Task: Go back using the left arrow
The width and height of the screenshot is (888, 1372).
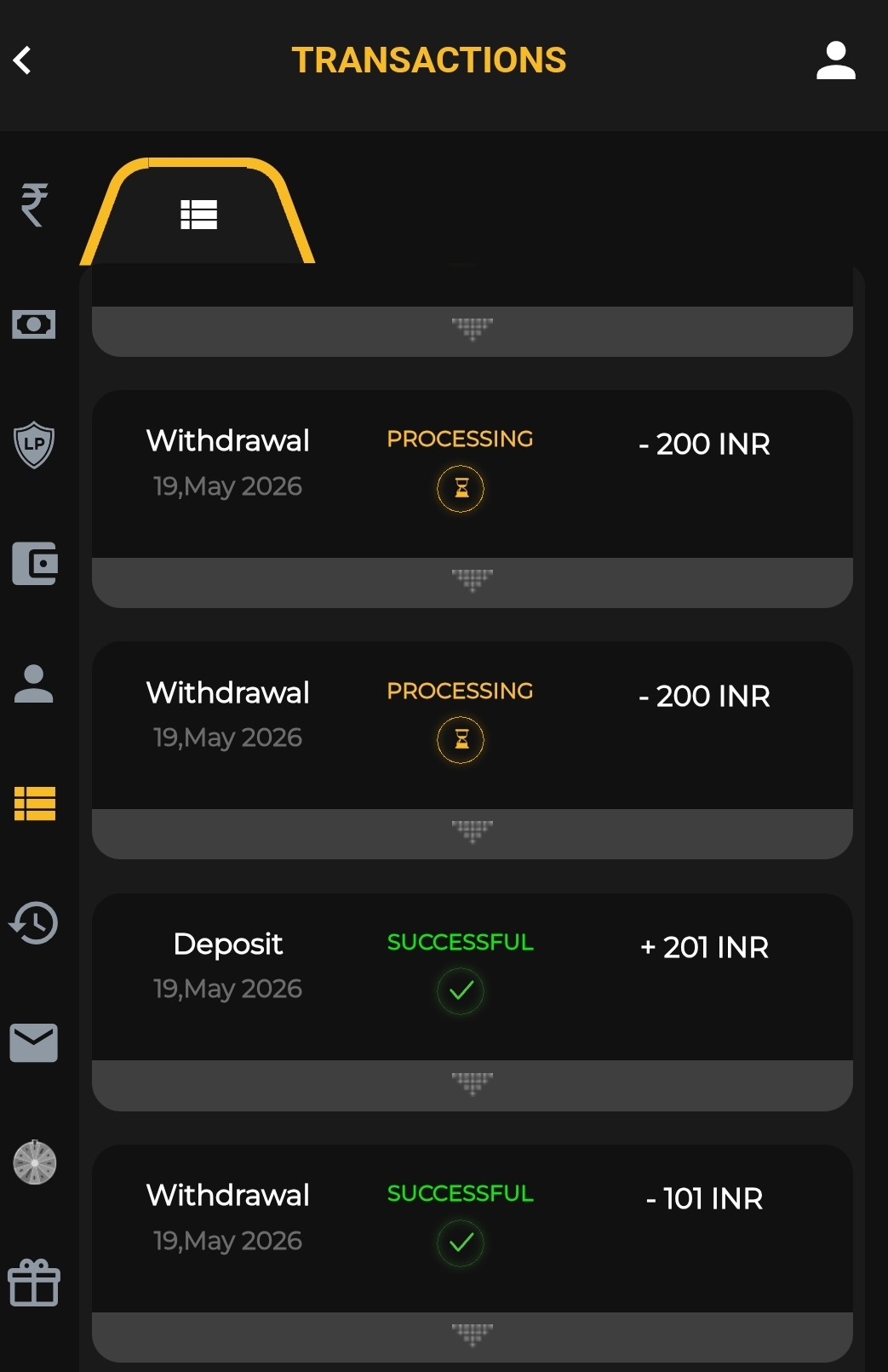Action: [23, 60]
